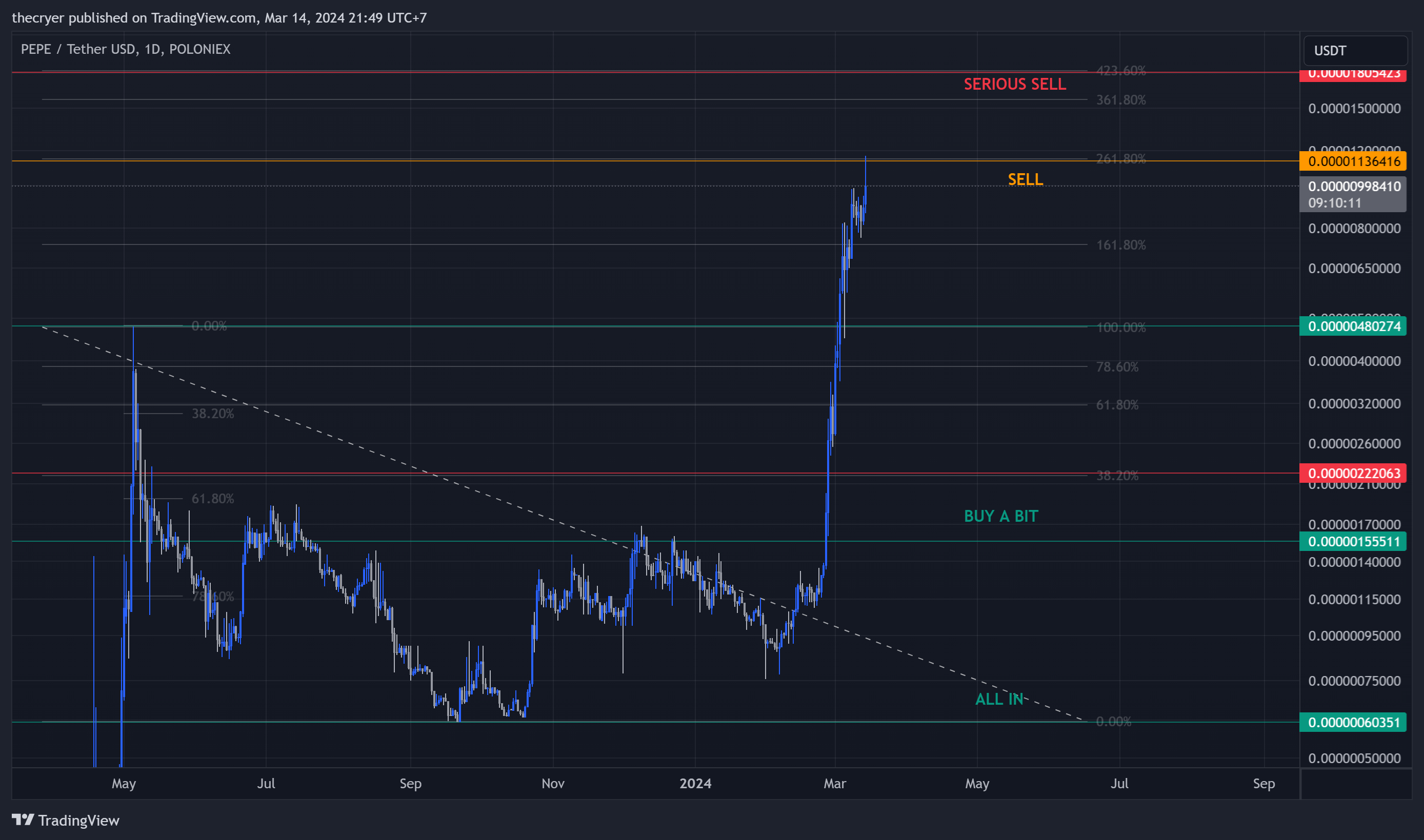This screenshot has width=1424, height=840.
Task: Click the 2024 year marker on time axis
Action: point(695,784)
